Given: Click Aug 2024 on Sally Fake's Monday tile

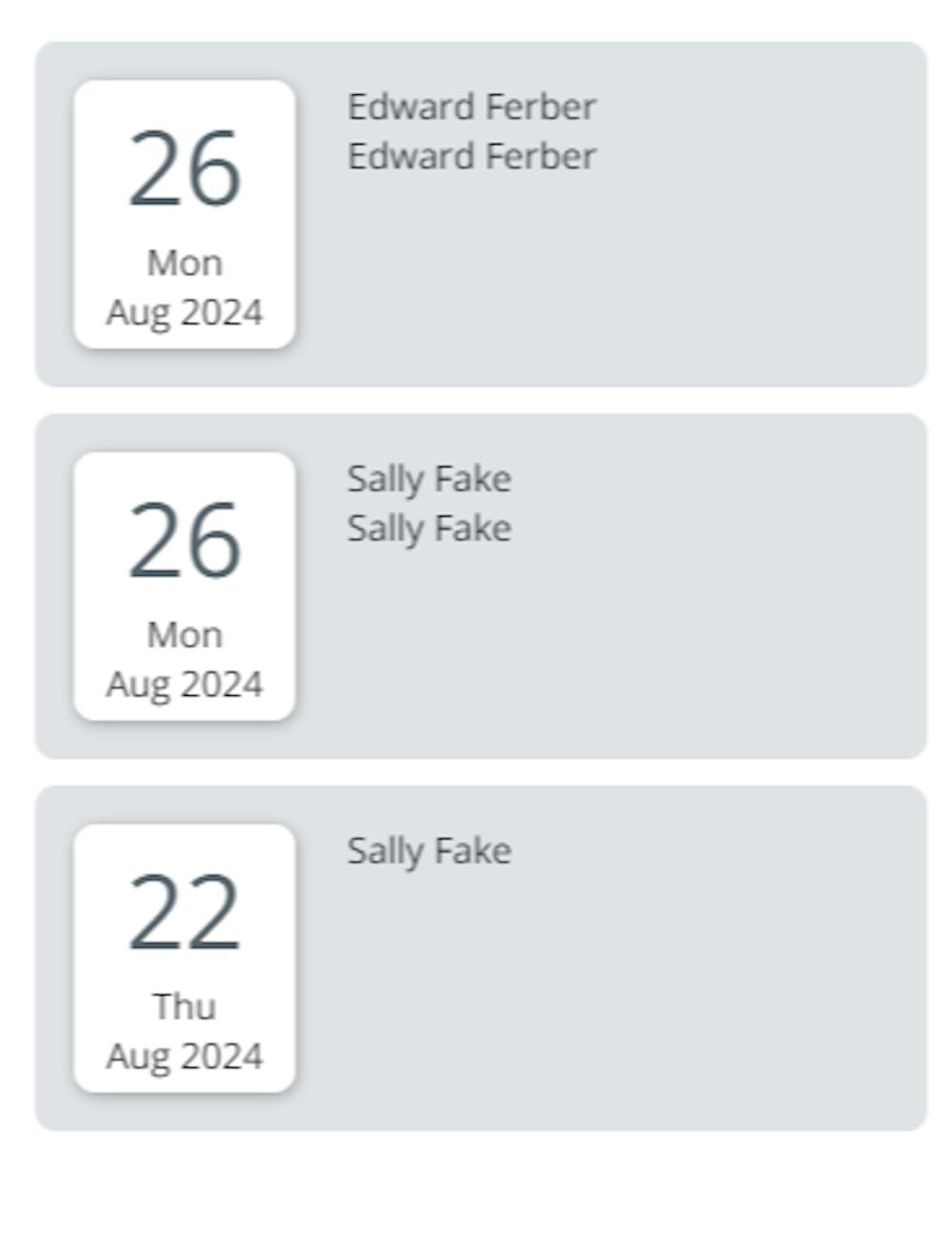Looking at the screenshot, I should (x=185, y=685).
